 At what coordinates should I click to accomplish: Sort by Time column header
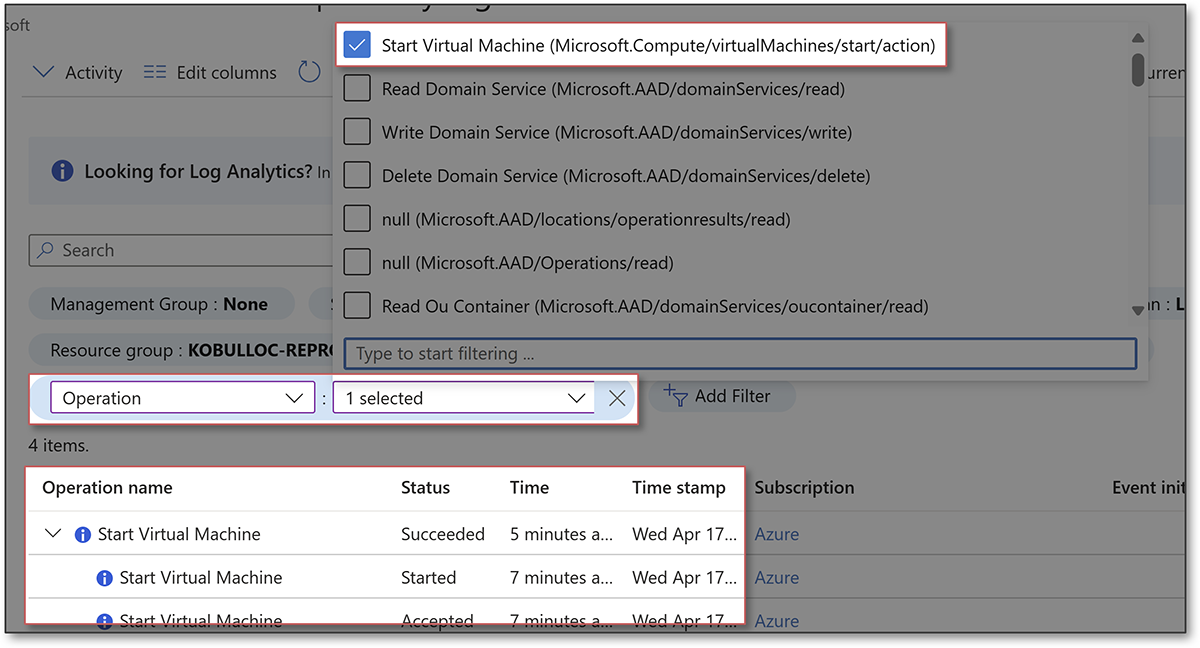[529, 488]
